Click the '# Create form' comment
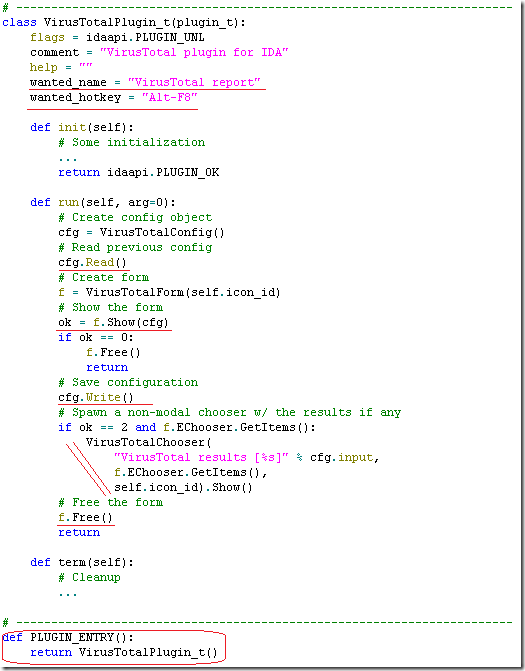The height and width of the screenshot is (671, 525). pos(104,277)
